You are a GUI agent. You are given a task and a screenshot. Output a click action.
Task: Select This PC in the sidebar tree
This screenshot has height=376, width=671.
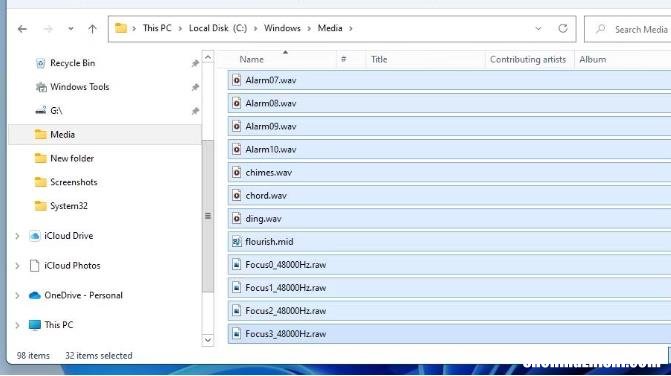59,325
